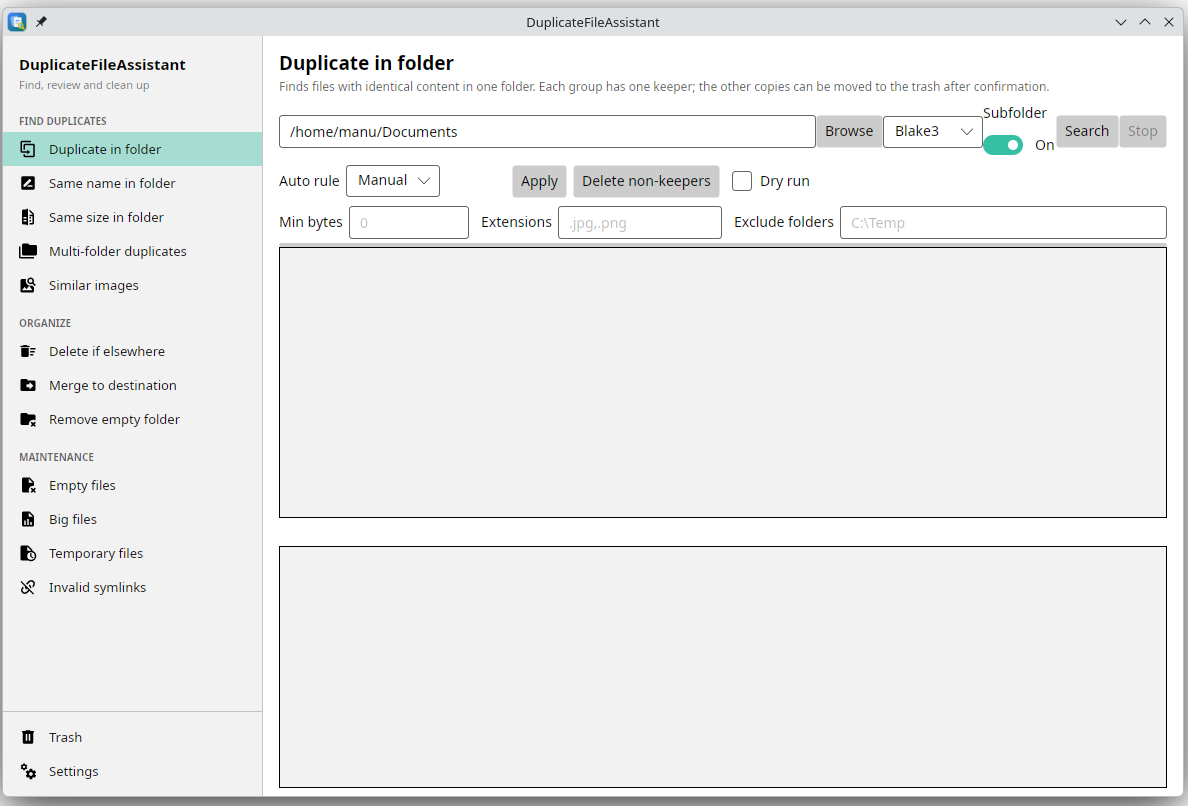Click the Remove empty folder icon
The image size is (1188, 806).
click(x=28, y=420)
